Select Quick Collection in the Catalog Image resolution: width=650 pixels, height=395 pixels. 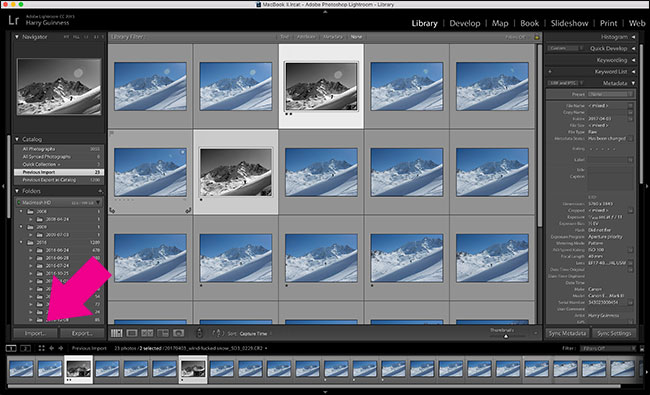click(59, 164)
